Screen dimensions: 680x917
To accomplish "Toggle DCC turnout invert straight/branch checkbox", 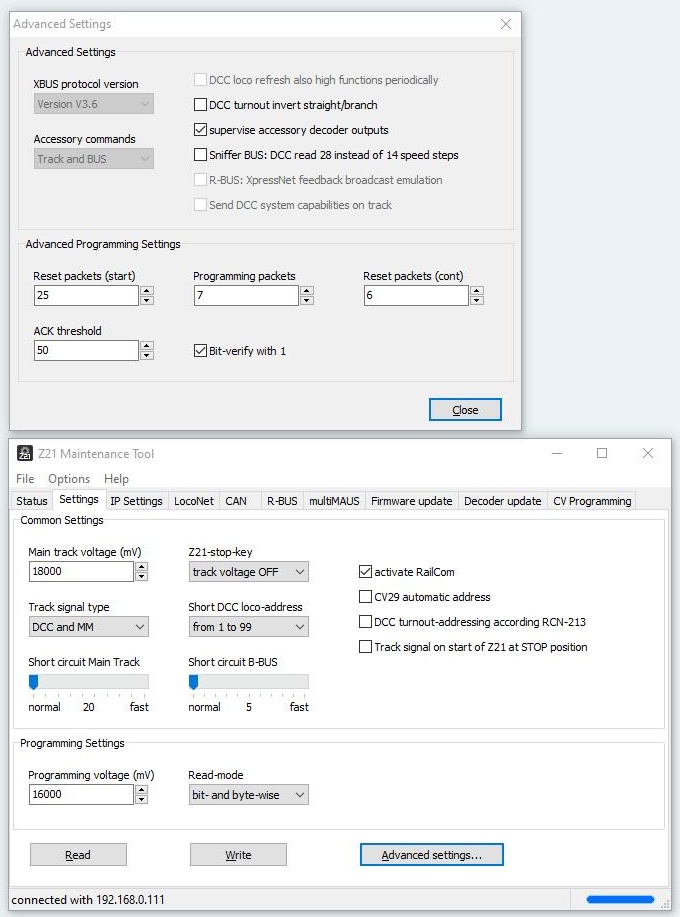I will pos(200,105).
